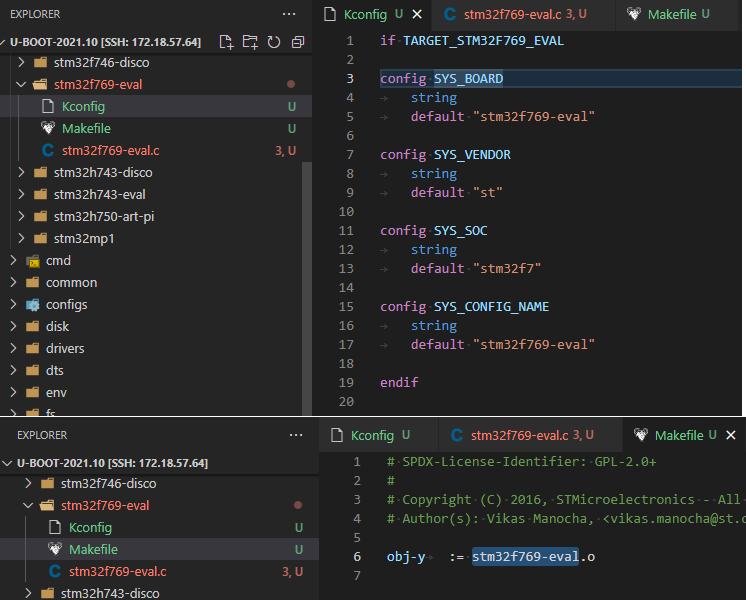Open bottom explorer more actions menu

[296, 435]
